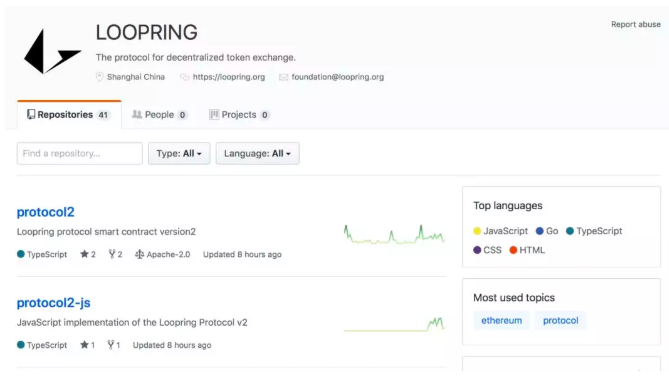Filter by HTML in Top languages
The height and width of the screenshot is (380, 669).
[x=527, y=250]
